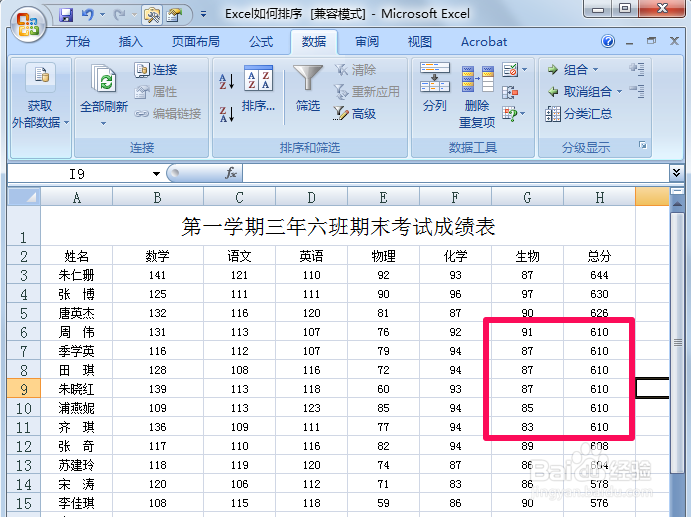Open the undo history dropdown arrow
691x517 pixels.
click(102, 15)
